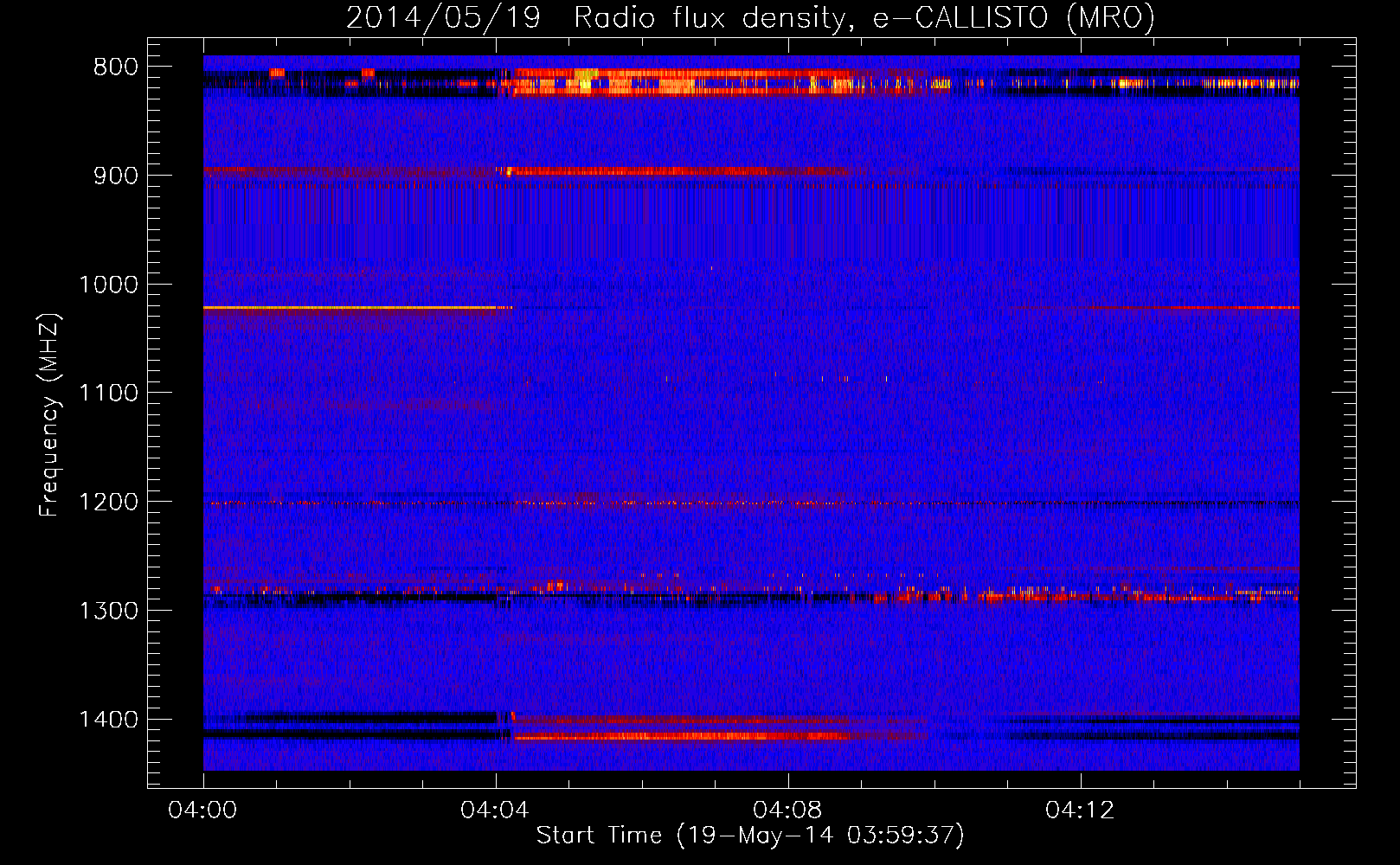The image size is (1400, 865).
Task: Select the 800 frequency tick label
Action: click(x=116, y=67)
